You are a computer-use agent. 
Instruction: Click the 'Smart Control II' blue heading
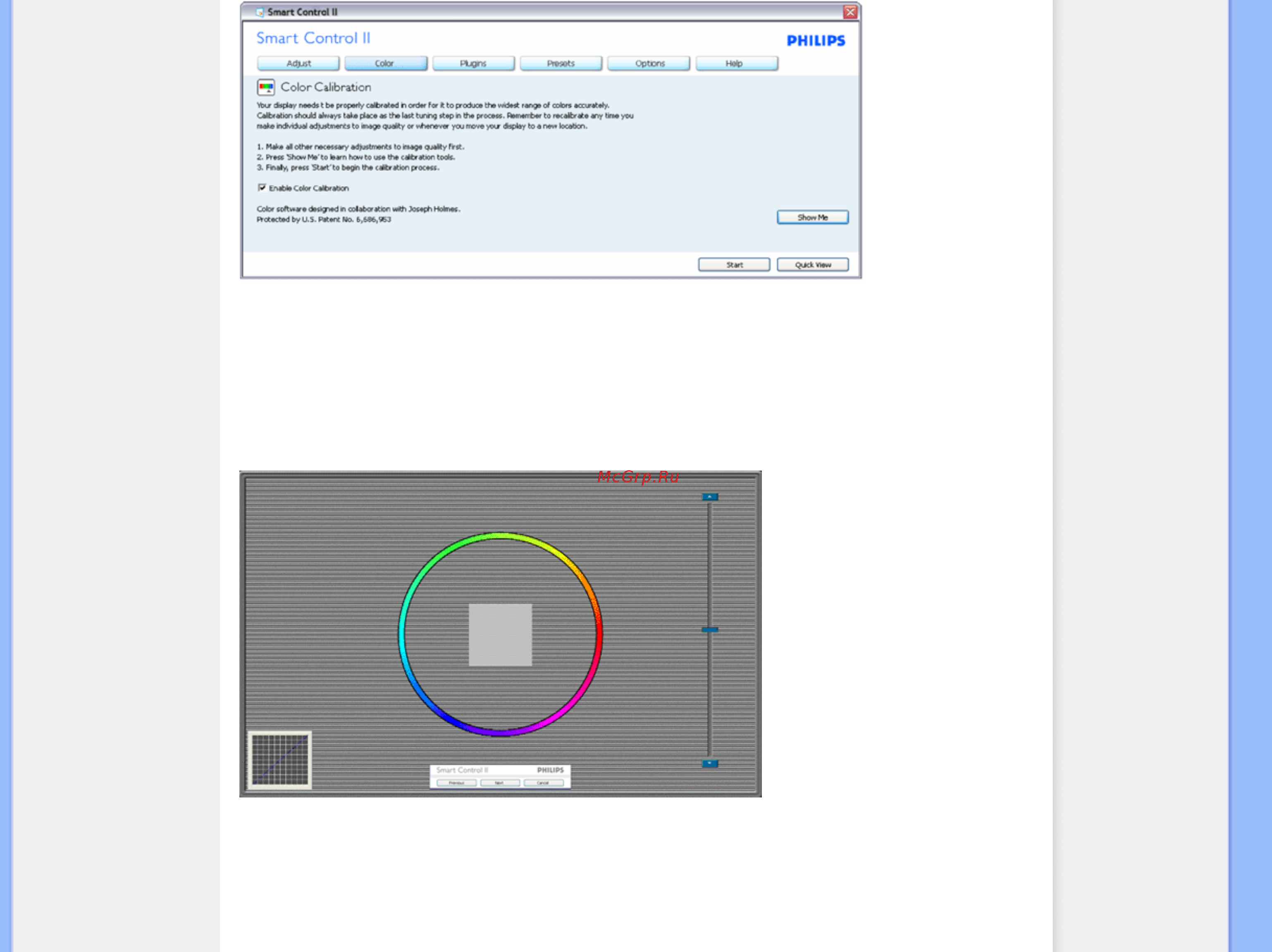click(313, 38)
